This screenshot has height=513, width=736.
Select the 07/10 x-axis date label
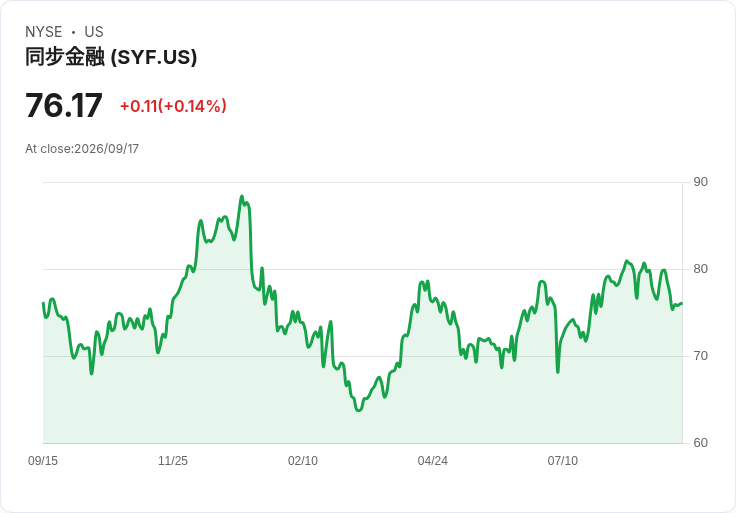tap(562, 461)
